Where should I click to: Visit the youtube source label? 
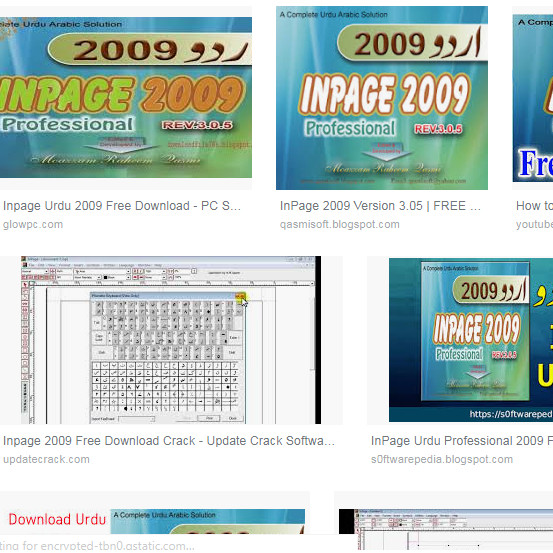tap(534, 224)
